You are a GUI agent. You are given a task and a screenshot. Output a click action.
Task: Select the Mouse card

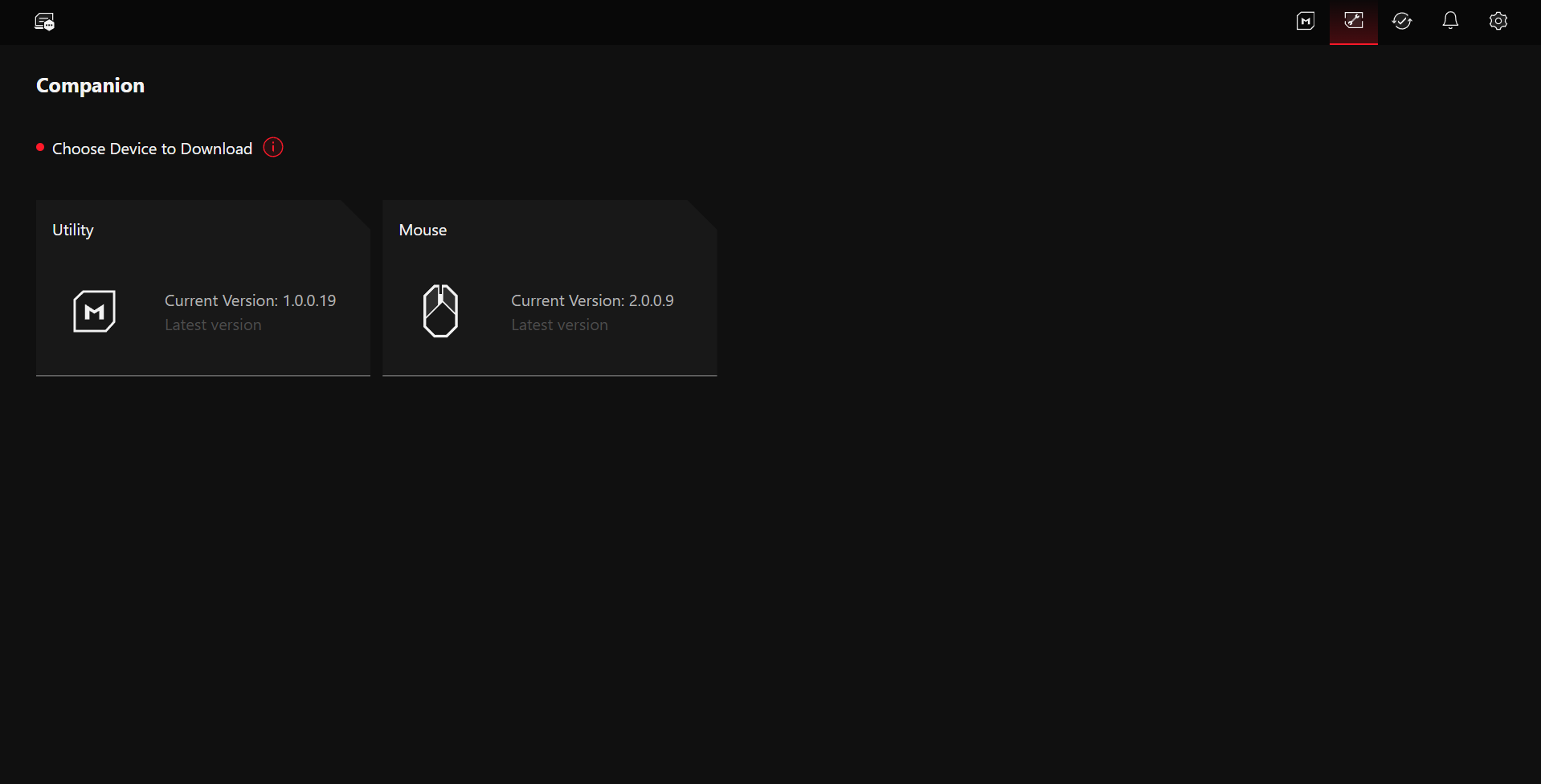[x=550, y=288]
